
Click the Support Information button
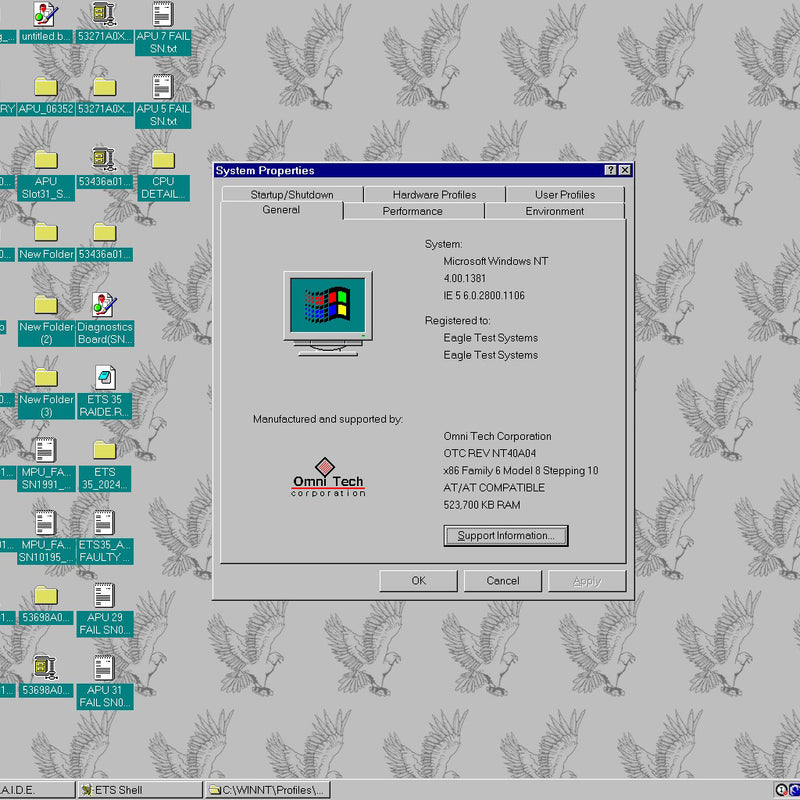pyautogui.click(x=505, y=536)
